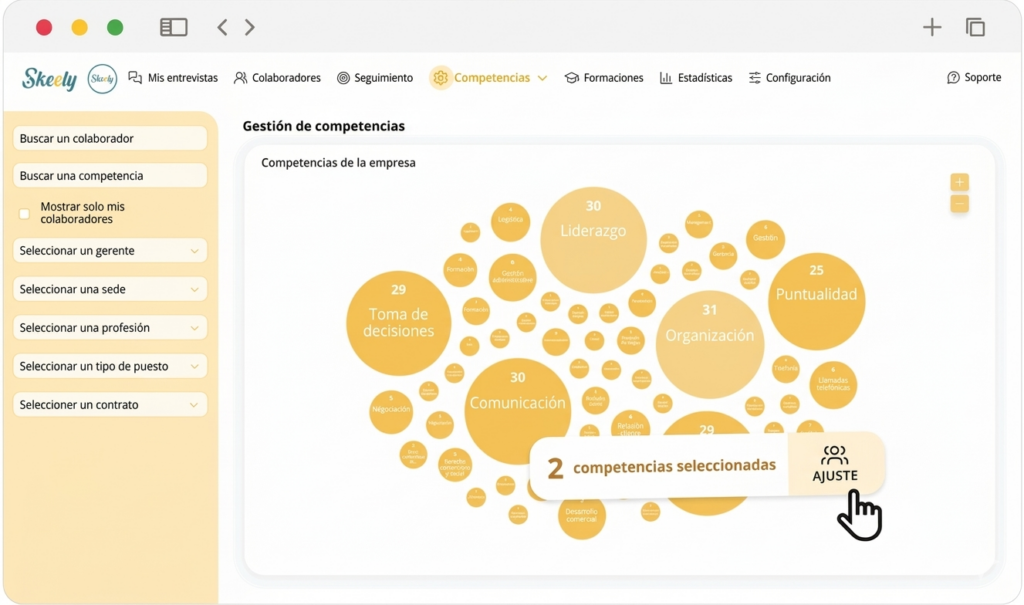Viewport: 1024px width, 605px height.
Task: Open 'Seleccionar un tipo de puesto' dropdown
Action: [x=110, y=367]
